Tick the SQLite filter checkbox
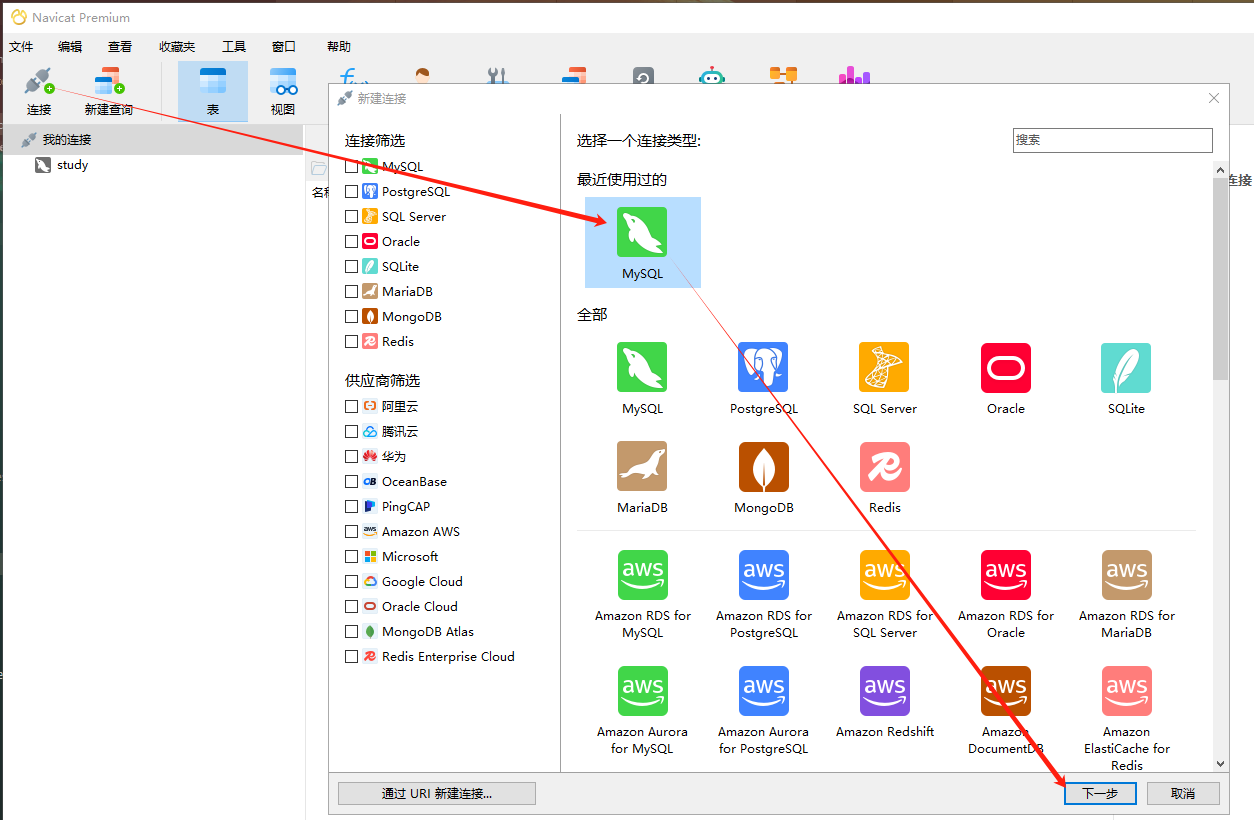 (x=351, y=266)
